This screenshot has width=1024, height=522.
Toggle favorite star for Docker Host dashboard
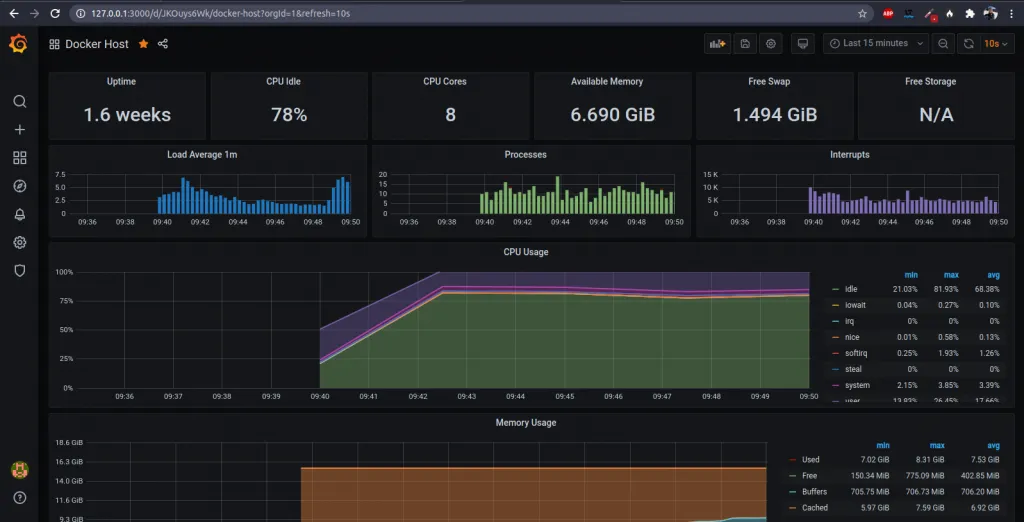143,44
